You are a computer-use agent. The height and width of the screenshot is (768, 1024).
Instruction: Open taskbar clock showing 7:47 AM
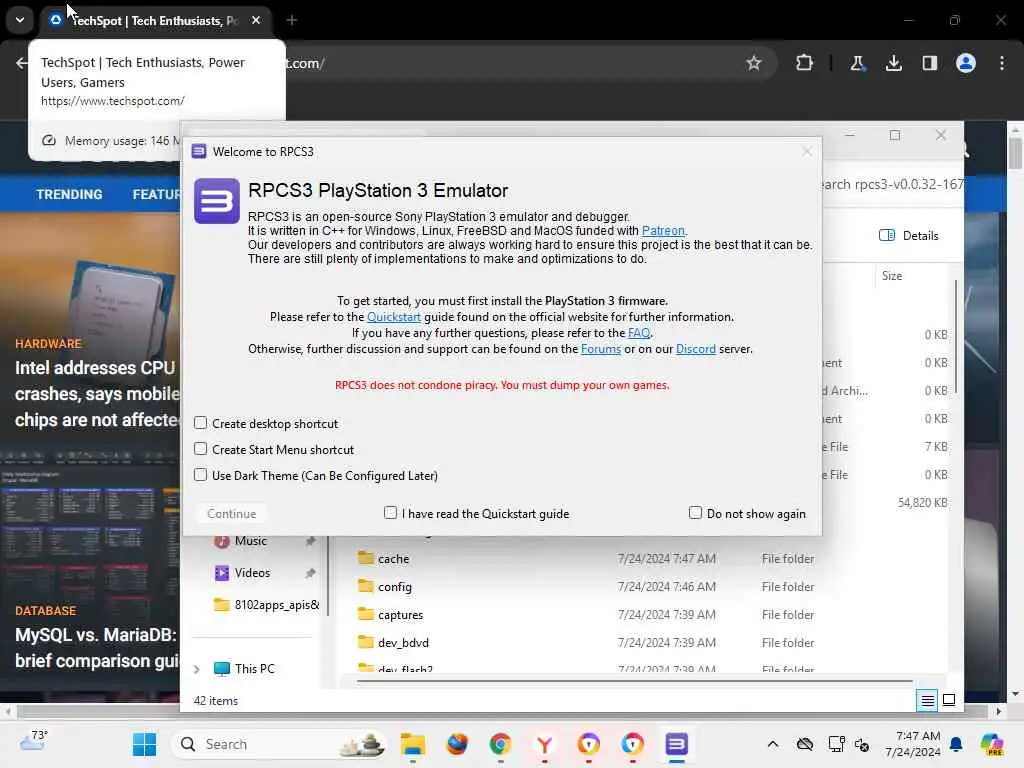click(913, 744)
